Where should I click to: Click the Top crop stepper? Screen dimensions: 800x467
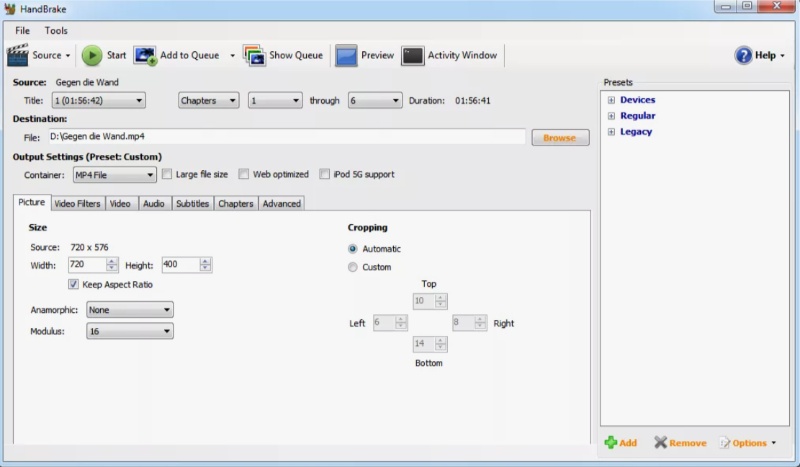click(441, 301)
